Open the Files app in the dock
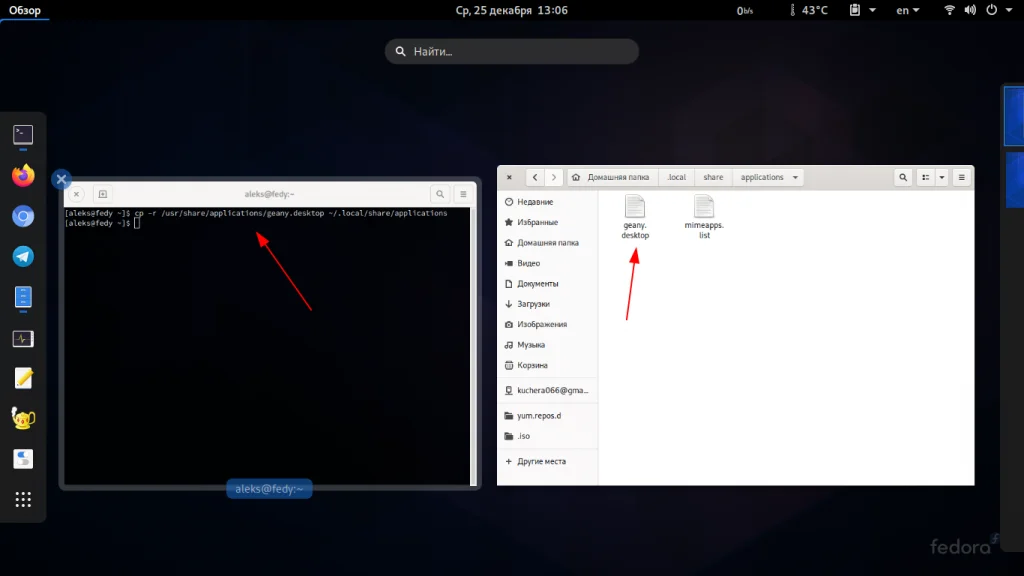Image resolution: width=1024 pixels, height=576 pixels. [23, 297]
